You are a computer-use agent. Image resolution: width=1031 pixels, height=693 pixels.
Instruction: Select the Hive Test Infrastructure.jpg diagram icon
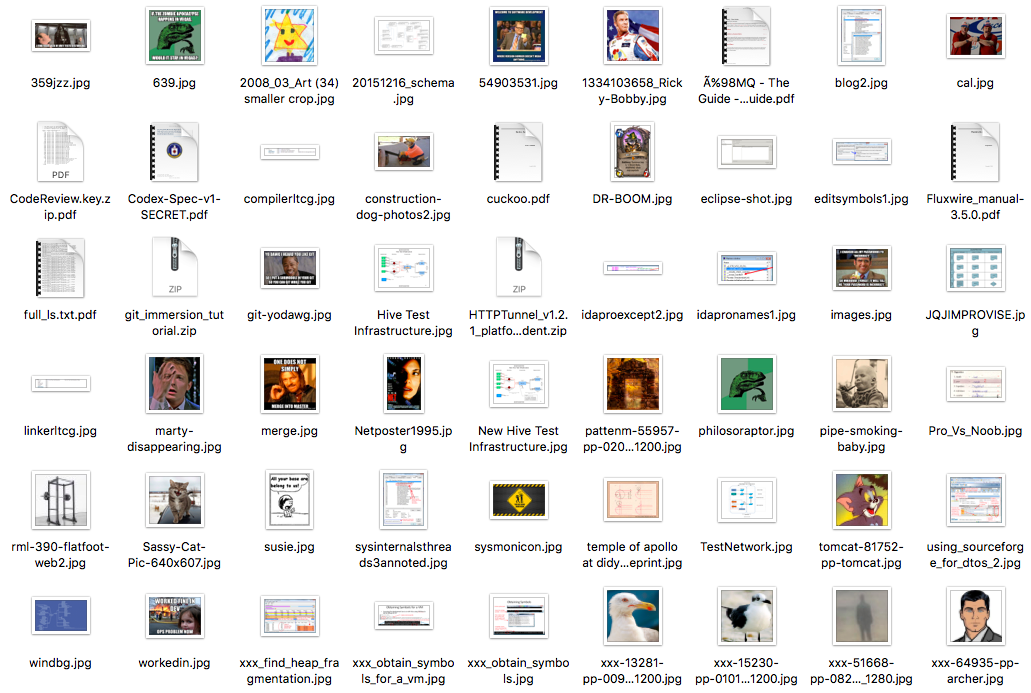pos(404,268)
